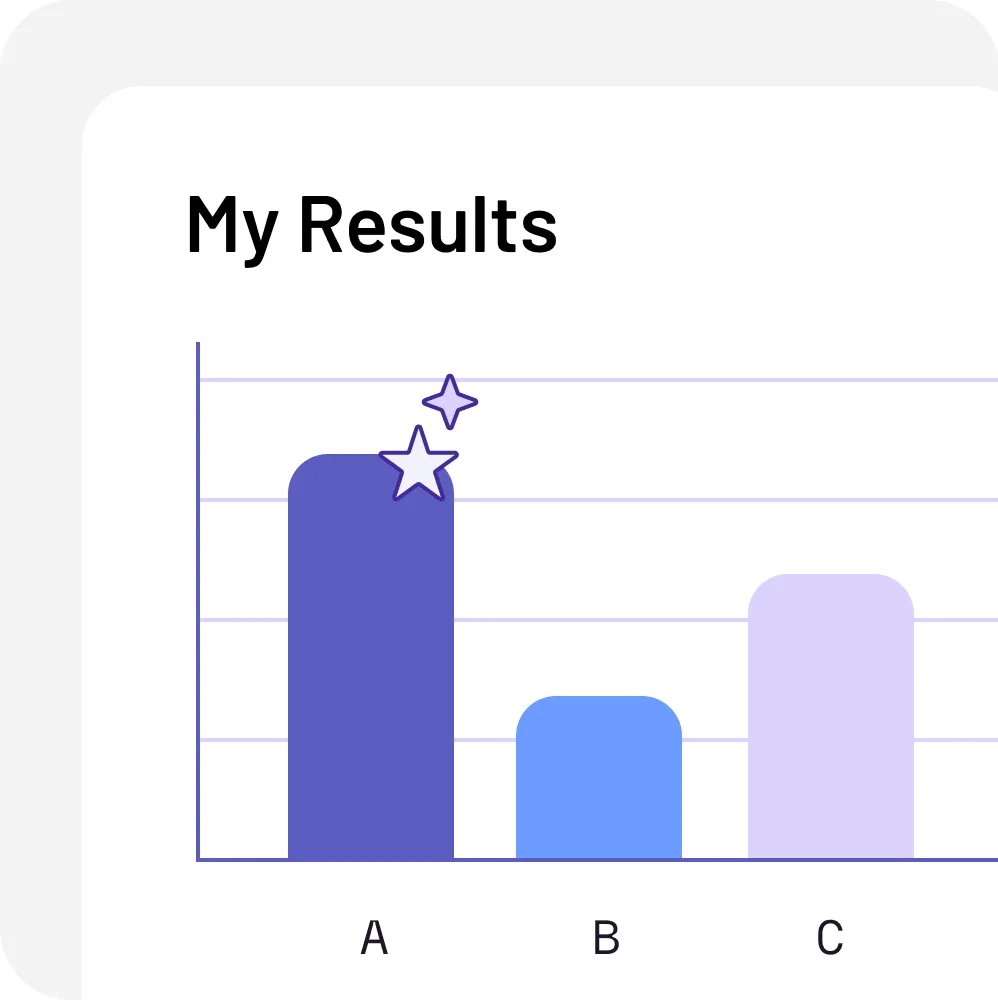Click the four-pointed sparkle icon

450,402
